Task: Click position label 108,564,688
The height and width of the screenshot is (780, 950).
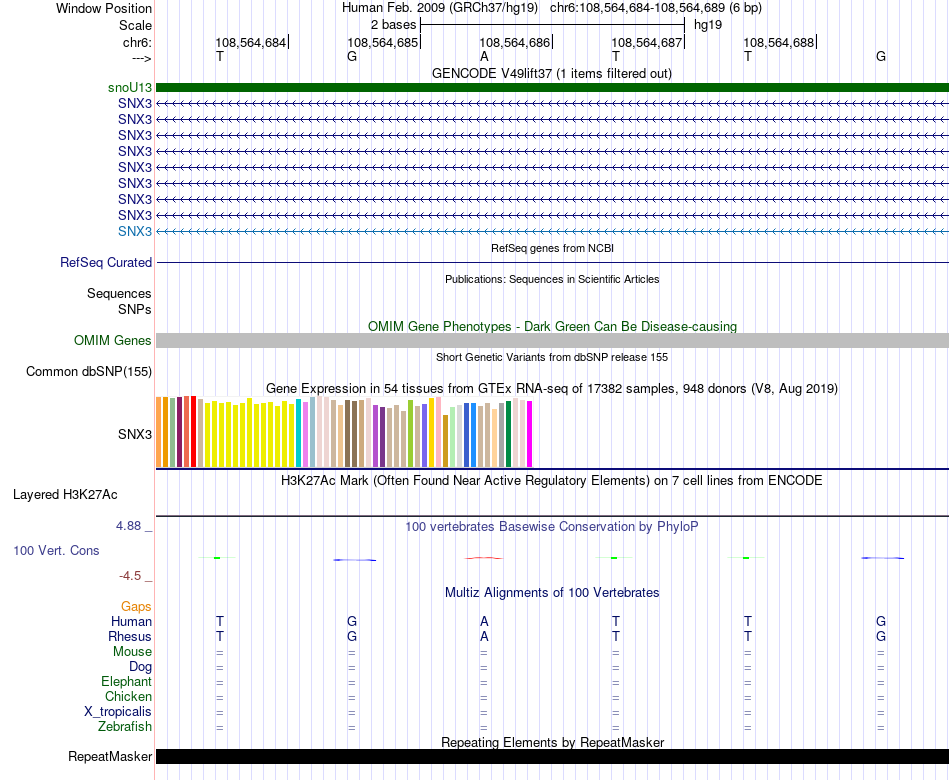Action: 779,42
